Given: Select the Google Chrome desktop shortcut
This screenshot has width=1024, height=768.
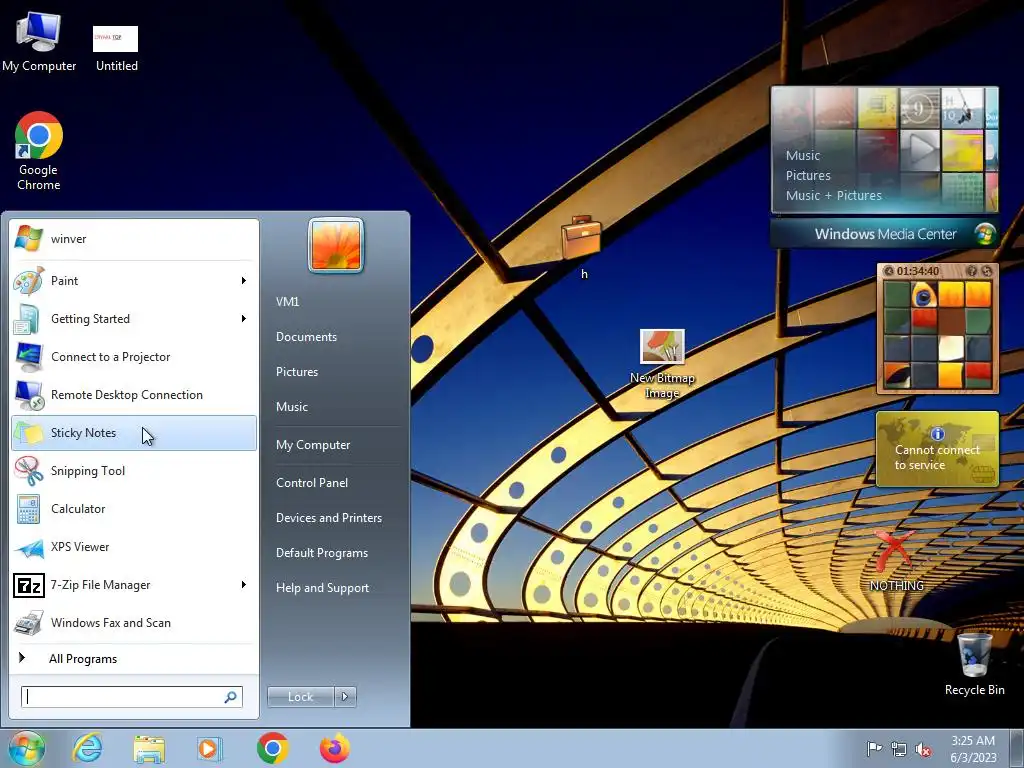Looking at the screenshot, I should pos(39,151).
